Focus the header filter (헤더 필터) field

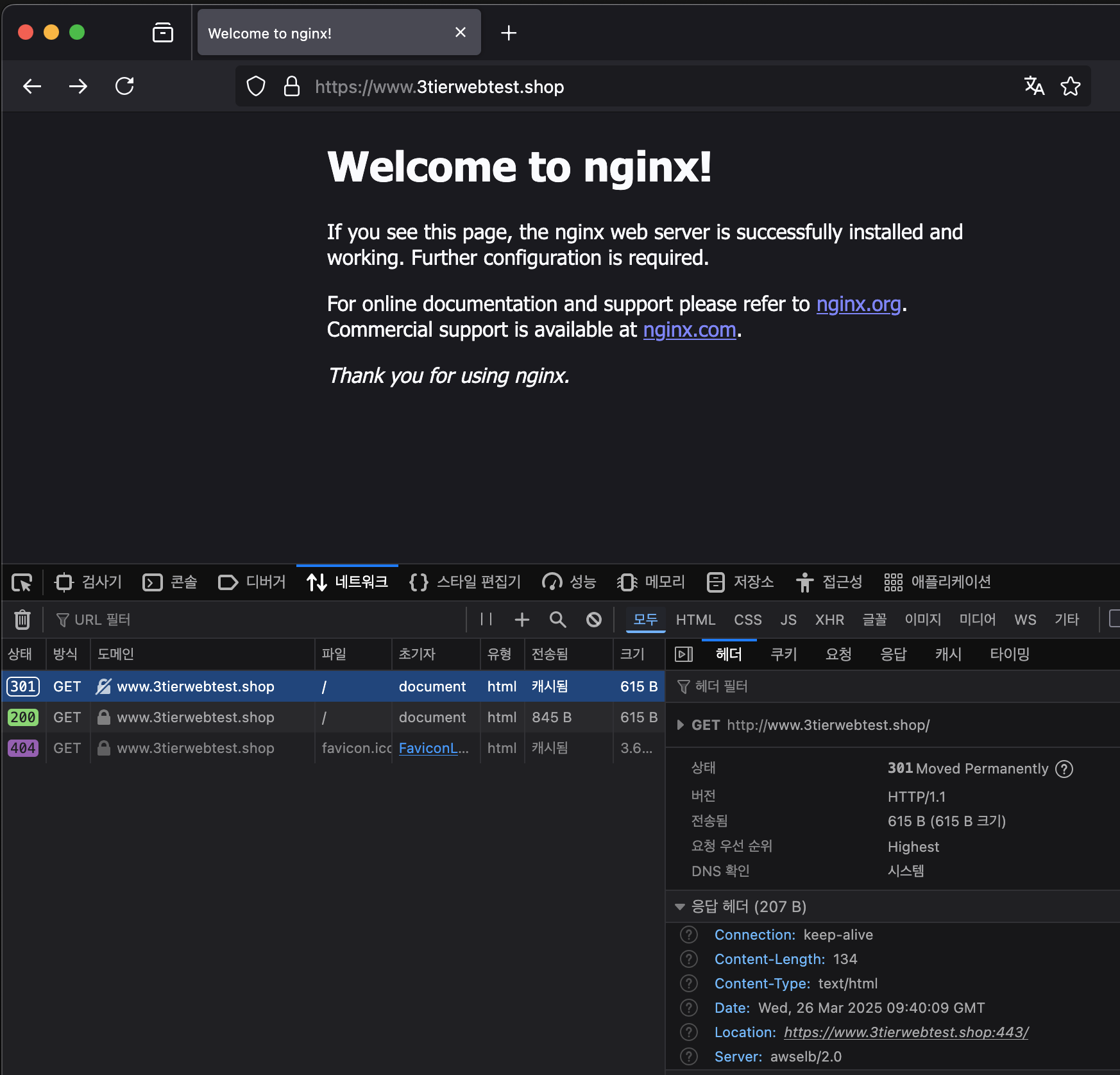(893, 686)
